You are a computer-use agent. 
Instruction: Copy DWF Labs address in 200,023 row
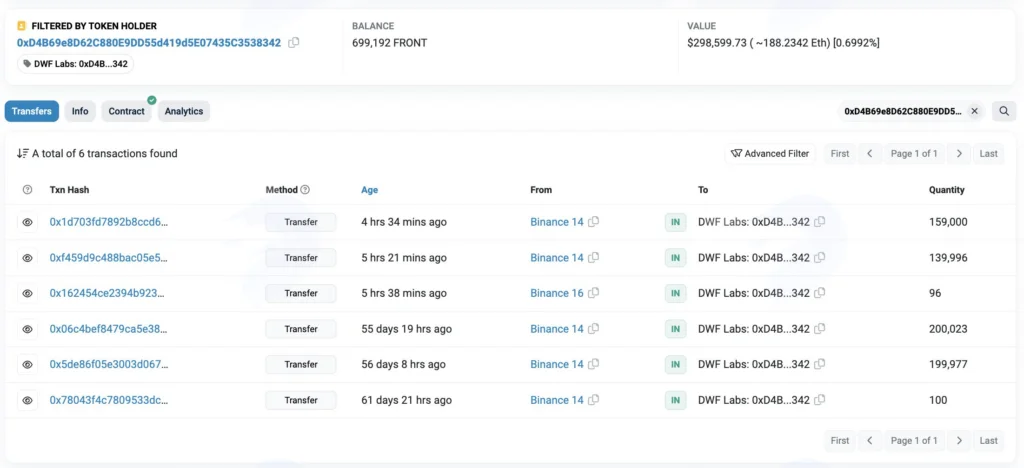click(820, 329)
